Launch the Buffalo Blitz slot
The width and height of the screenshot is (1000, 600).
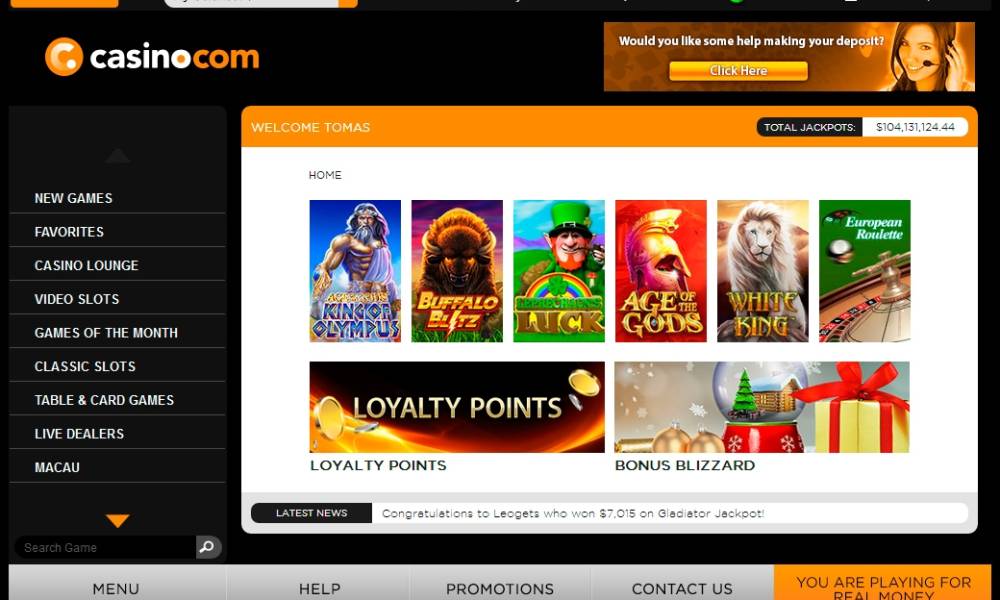(457, 271)
